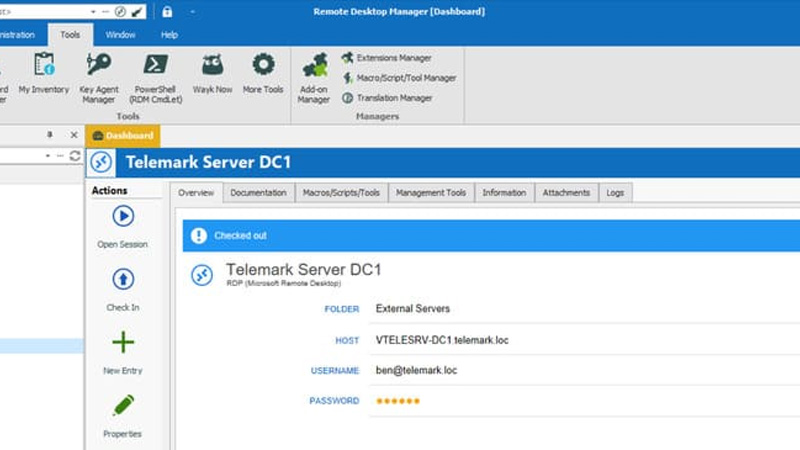Click the Open Session play icon
This screenshot has height=450, width=800.
[x=123, y=216]
